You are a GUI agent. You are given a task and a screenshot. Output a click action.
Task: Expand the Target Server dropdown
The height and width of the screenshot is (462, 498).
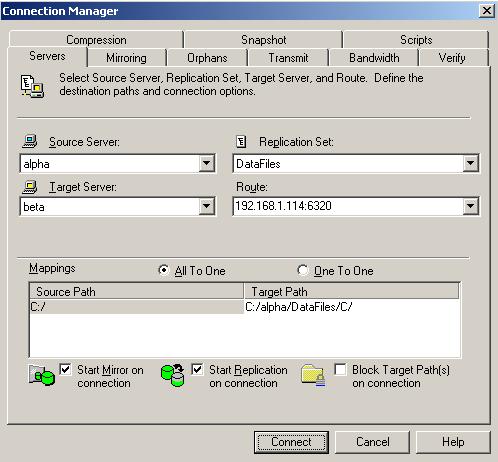[x=206, y=206]
